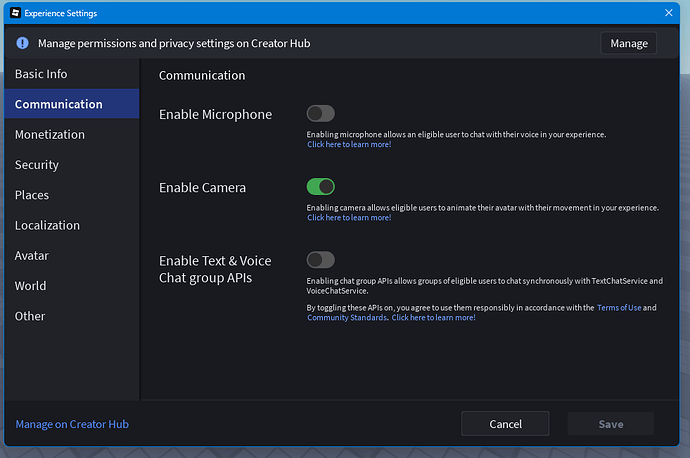Image resolution: width=690 pixels, height=458 pixels.
Task: Click the Enabling microphone description text
Action: [456, 135]
